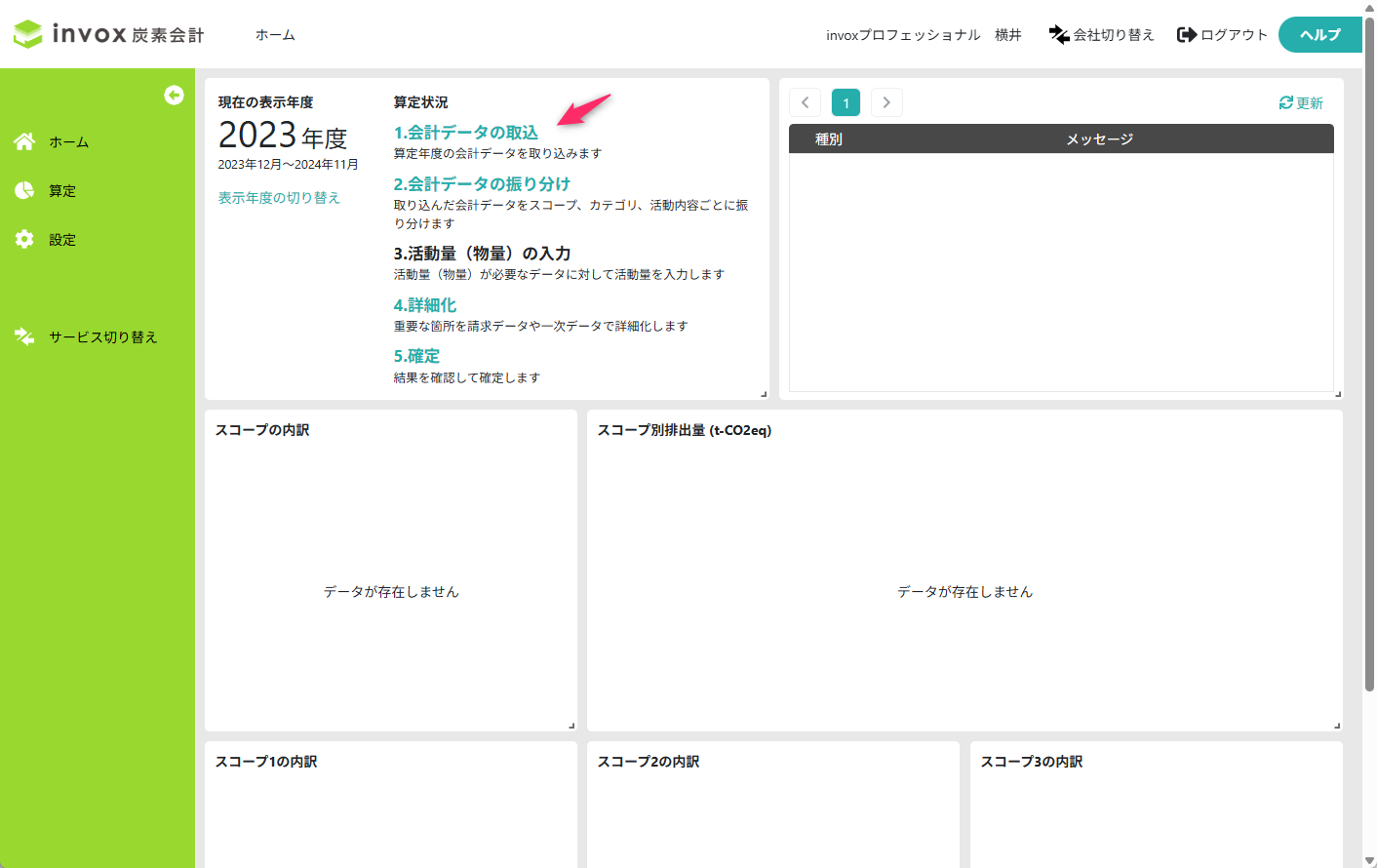Click the logout door icon

click(x=1187, y=35)
